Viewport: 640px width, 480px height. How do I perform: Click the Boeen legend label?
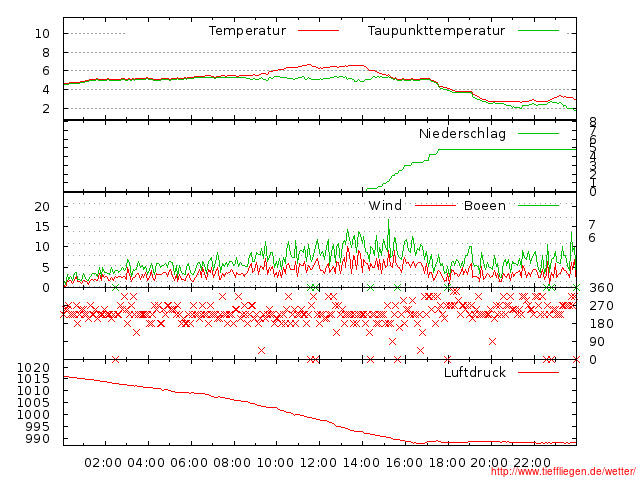click(485, 205)
